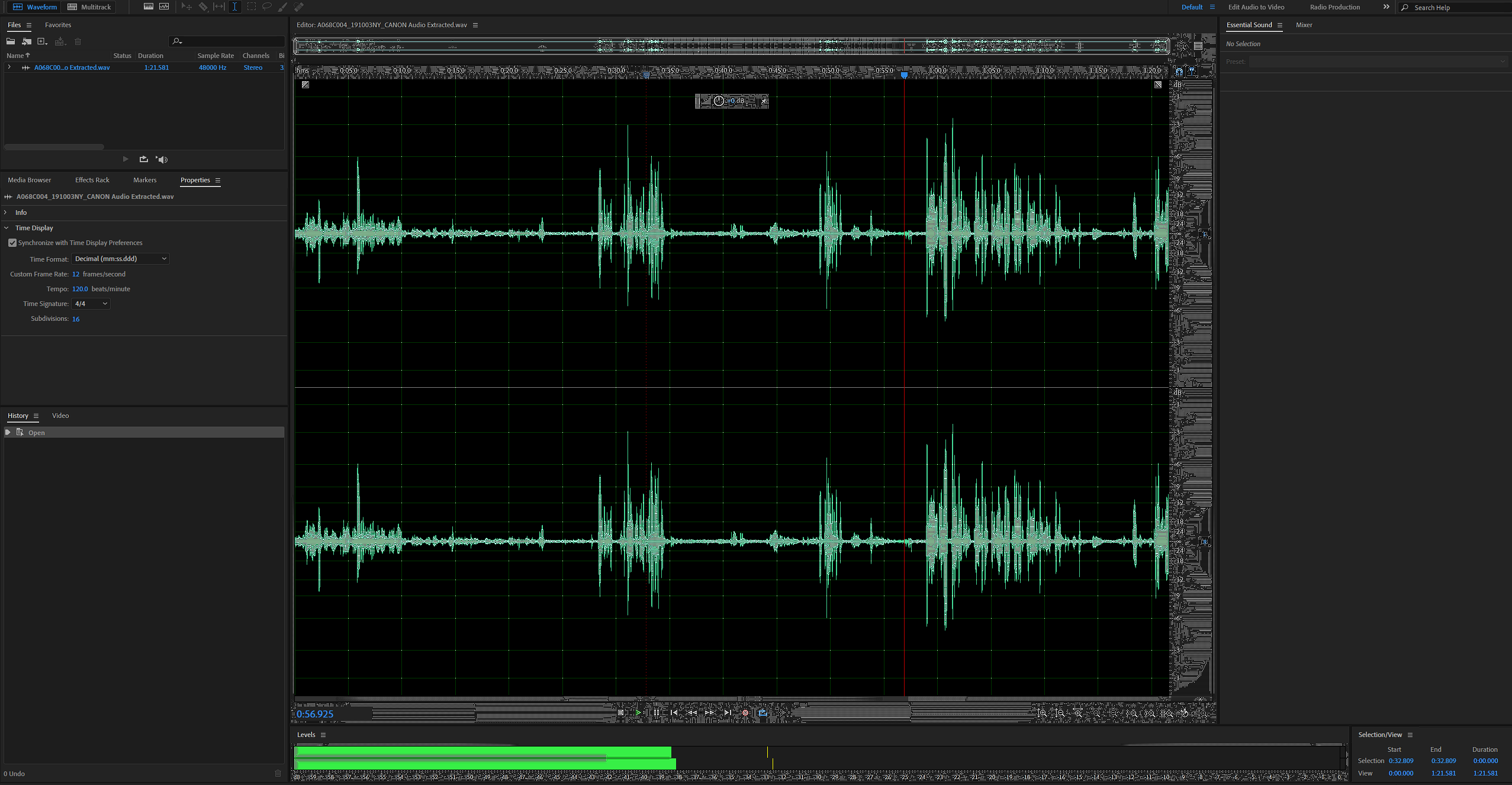Click the Open File folder icon
Screen dimensions: 1512x785
pyautogui.click(x=11, y=41)
